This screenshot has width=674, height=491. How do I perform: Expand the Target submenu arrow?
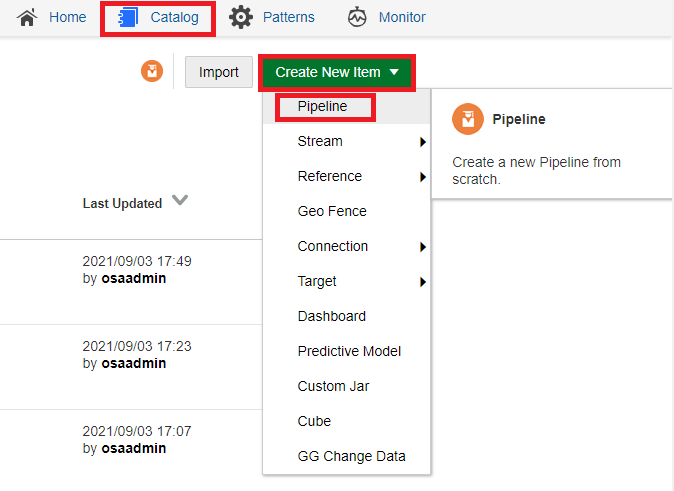pyautogui.click(x=423, y=282)
